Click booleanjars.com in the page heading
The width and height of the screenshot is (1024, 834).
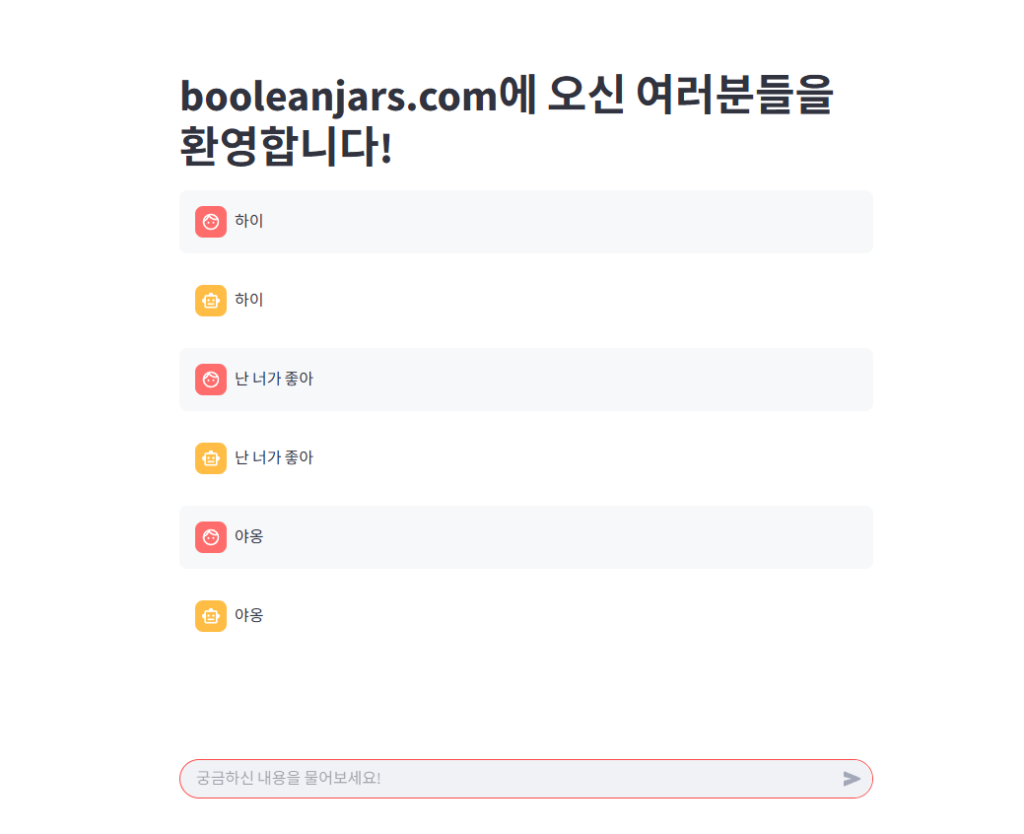pos(339,97)
